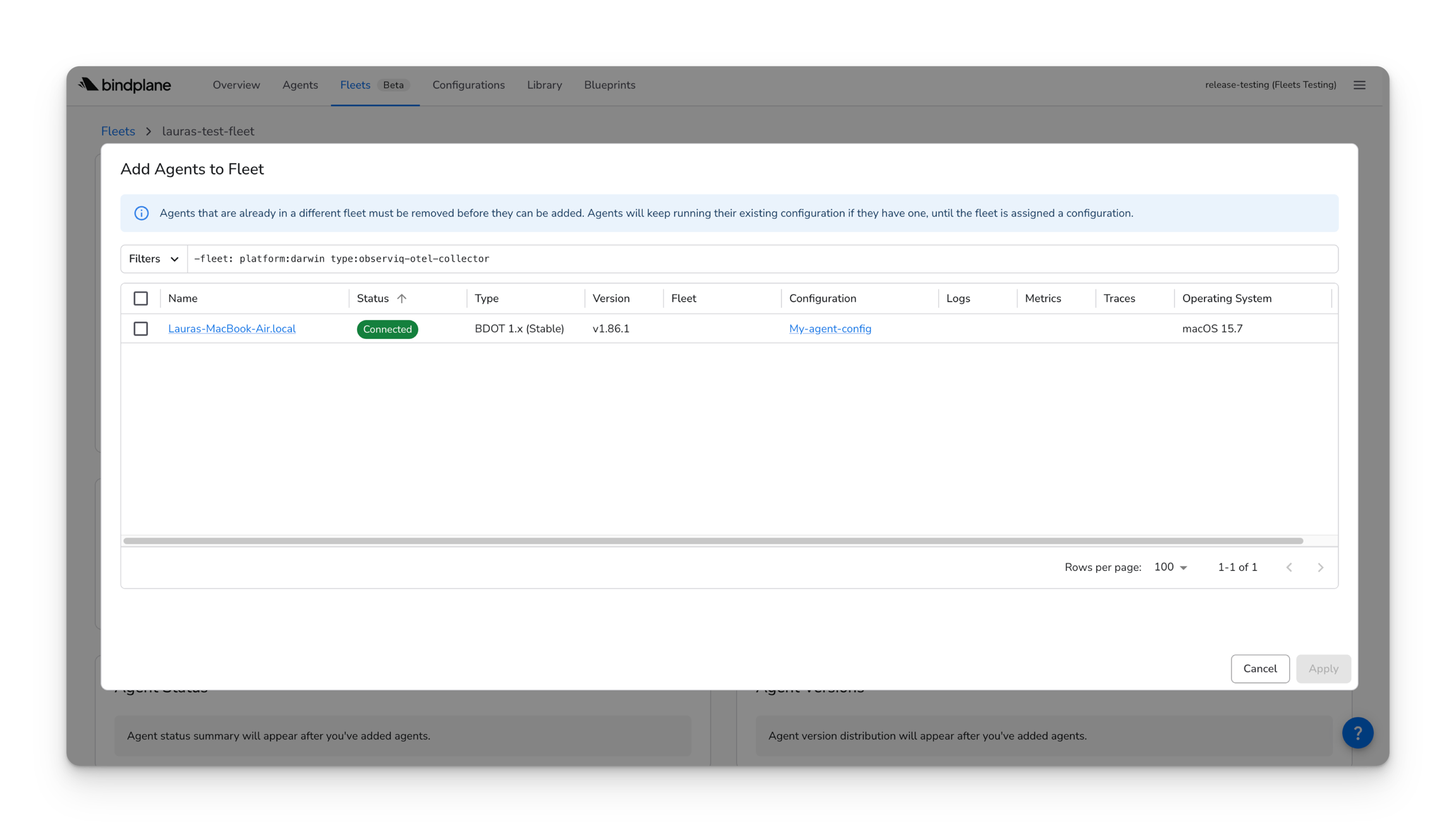Open the My-agent-config link
This screenshot has height=832, width=1456.
click(x=830, y=329)
